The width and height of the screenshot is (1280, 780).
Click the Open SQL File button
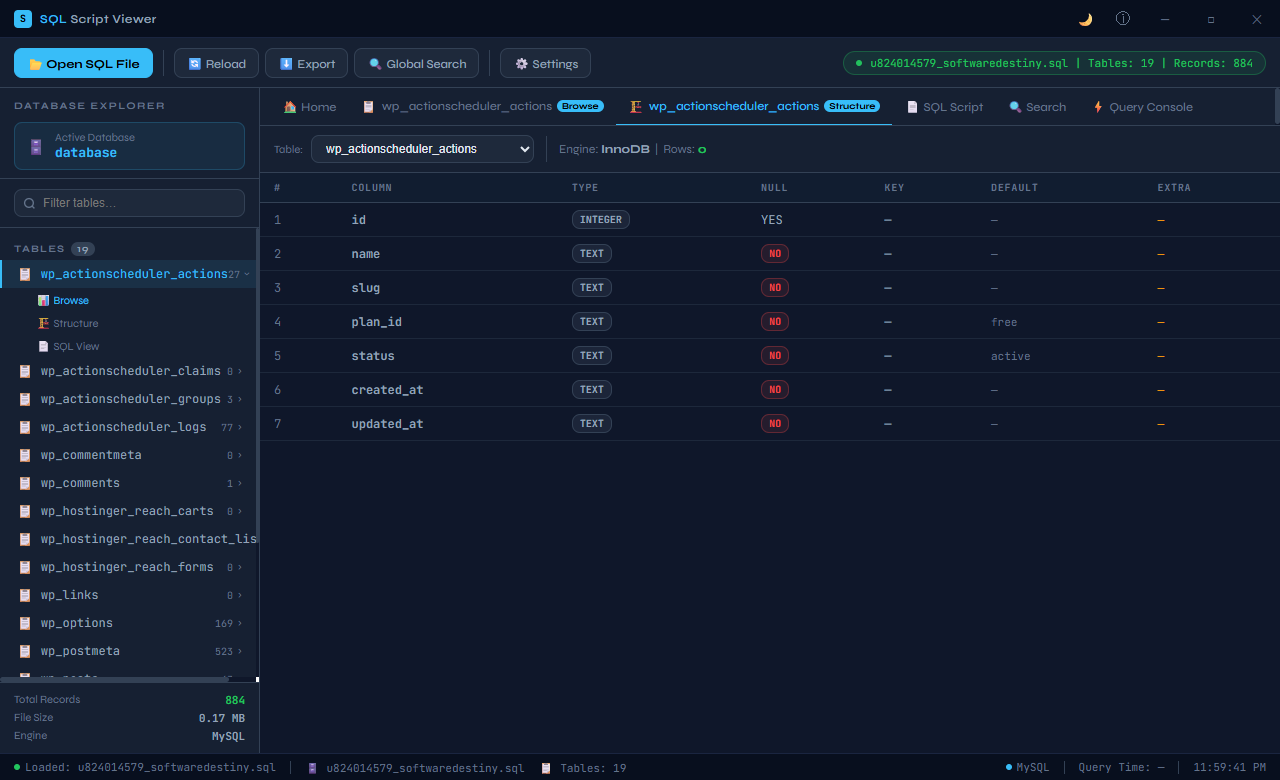pos(84,63)
